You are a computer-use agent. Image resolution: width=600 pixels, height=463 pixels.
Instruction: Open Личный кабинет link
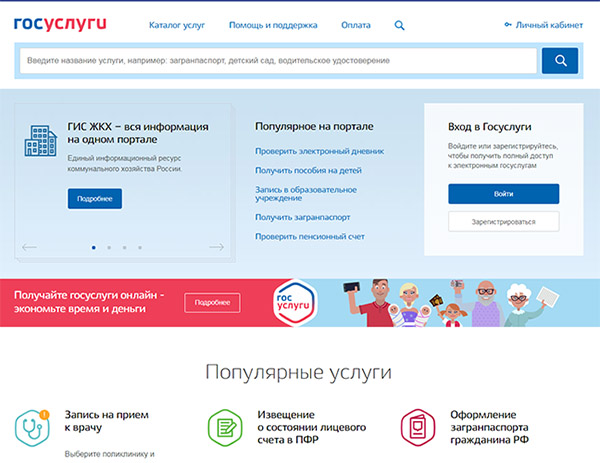[x=542, y=25]
